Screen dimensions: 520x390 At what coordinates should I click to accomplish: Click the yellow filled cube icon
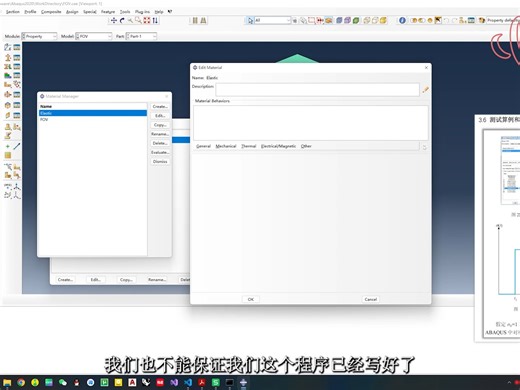(383, 20)
